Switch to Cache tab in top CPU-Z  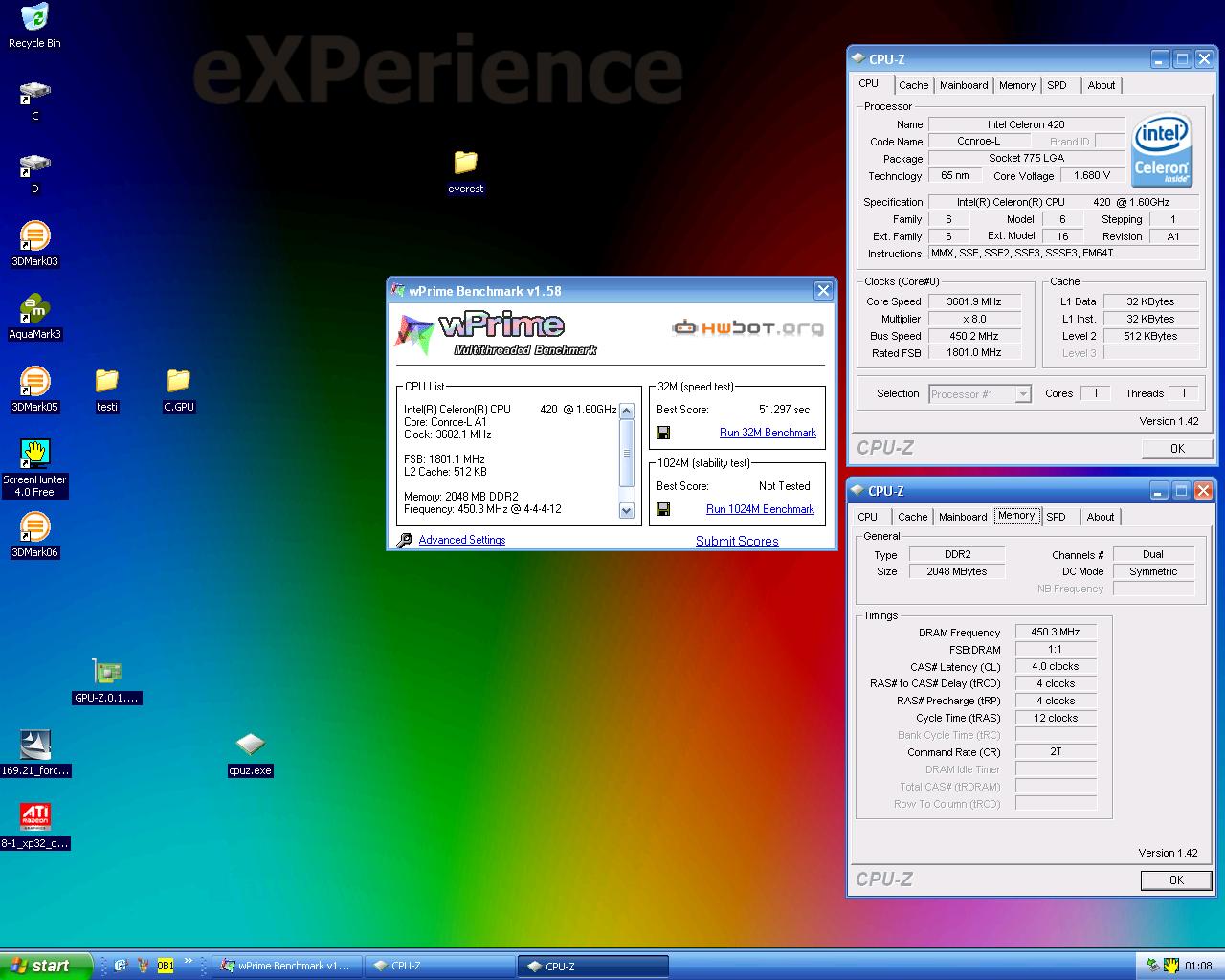pos(913,85)
